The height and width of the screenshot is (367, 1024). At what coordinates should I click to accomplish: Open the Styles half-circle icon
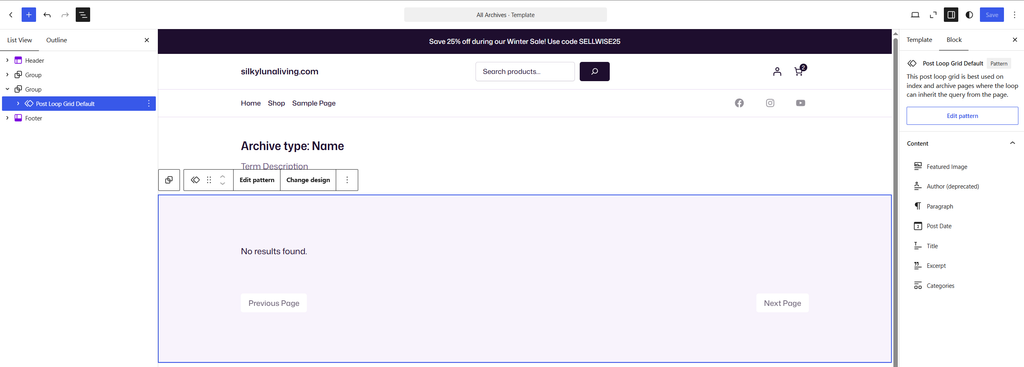[969, 14]
